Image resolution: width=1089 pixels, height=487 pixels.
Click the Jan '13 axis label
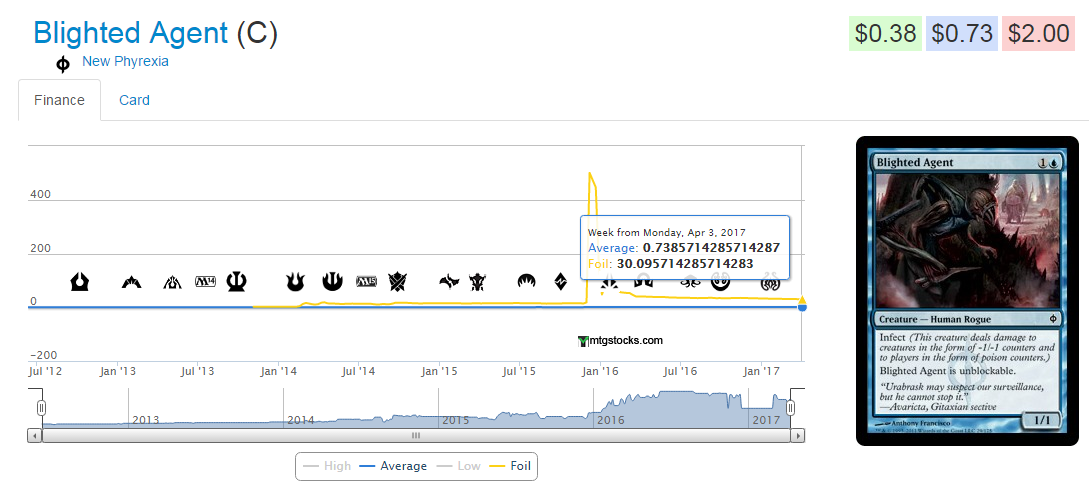tap(117, 371)
